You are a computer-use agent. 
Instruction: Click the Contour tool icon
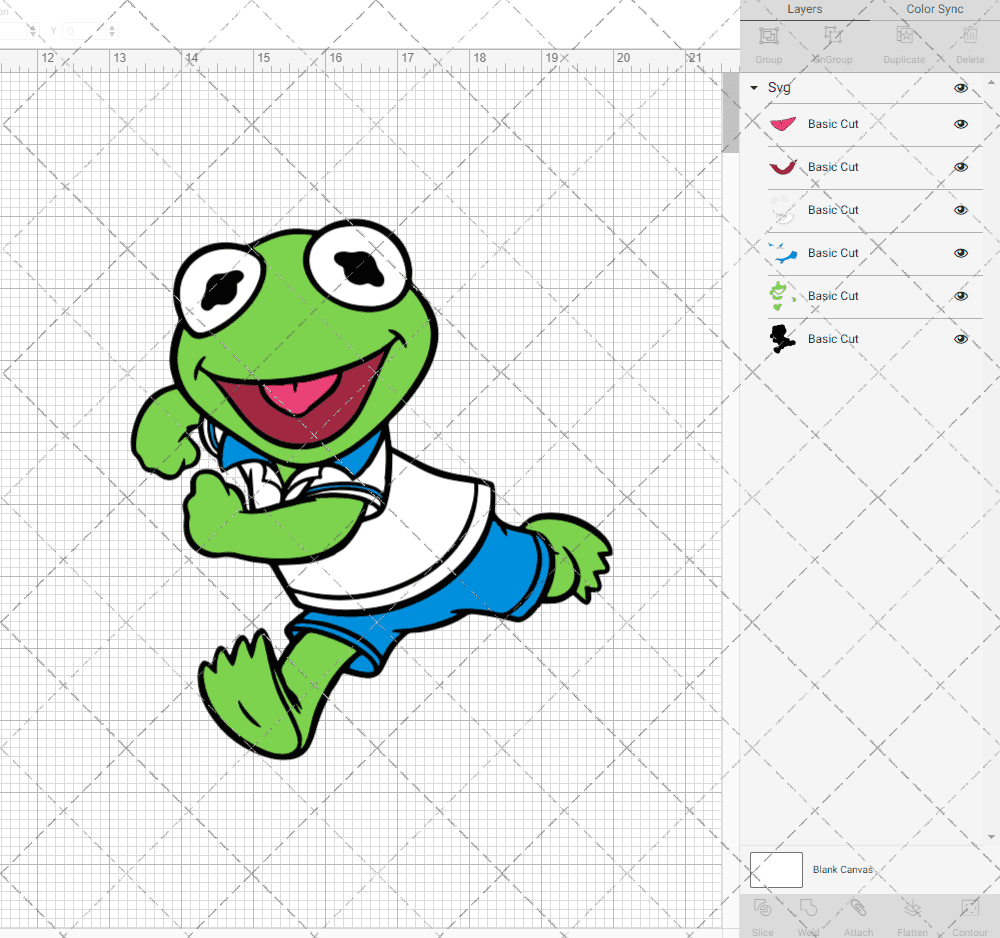tap(969, 908)
